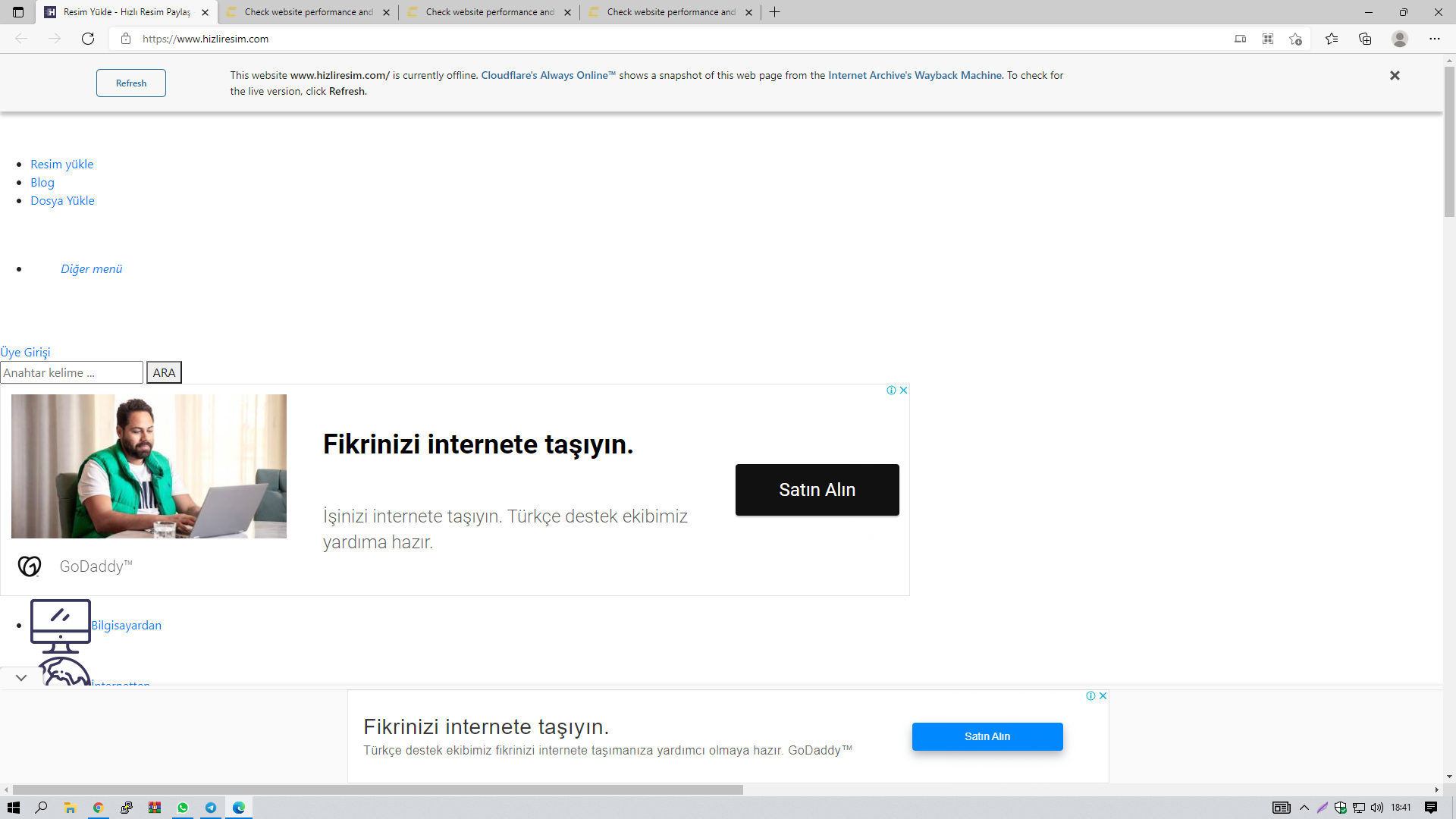Open Internet Archive's Wayback Machine link
1456x819 pixels.
[x=915, y=75]
